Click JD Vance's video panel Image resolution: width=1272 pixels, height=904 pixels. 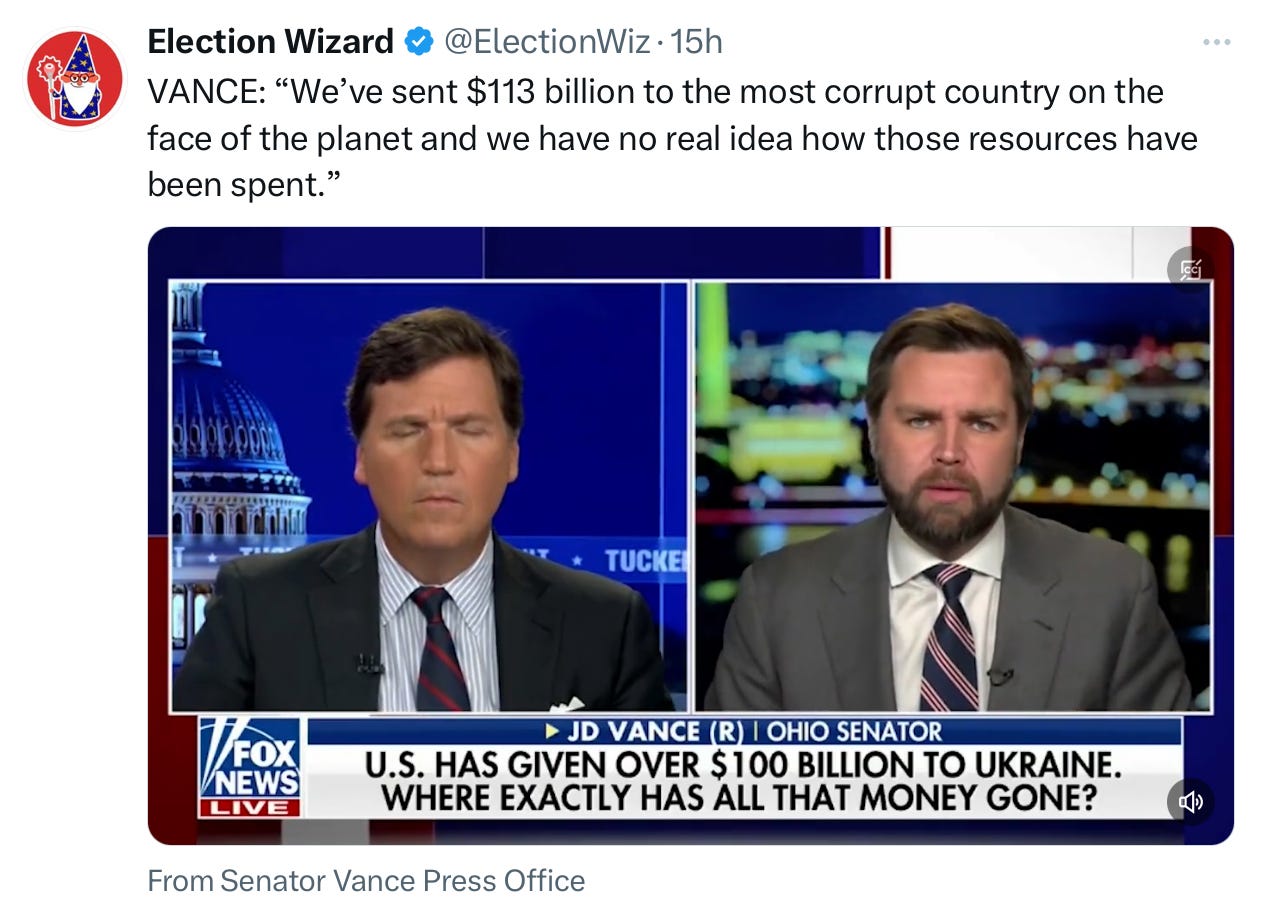coord(953,497)
